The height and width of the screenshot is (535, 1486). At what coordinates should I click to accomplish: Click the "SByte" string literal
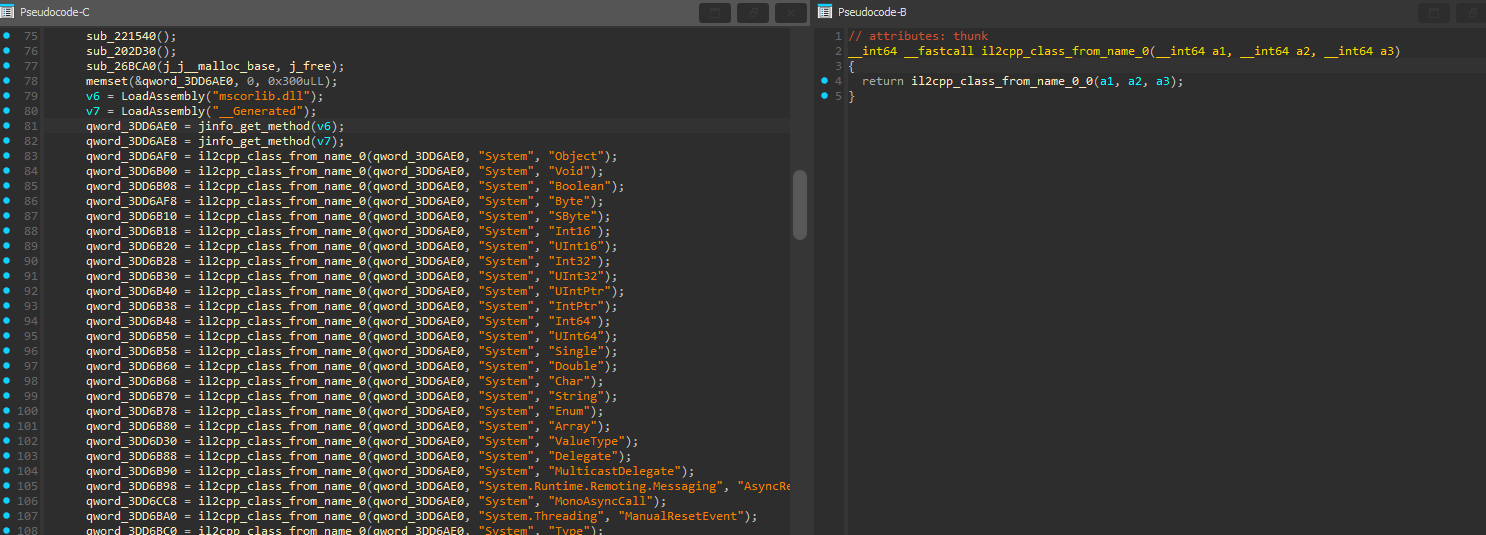(573, 216)
